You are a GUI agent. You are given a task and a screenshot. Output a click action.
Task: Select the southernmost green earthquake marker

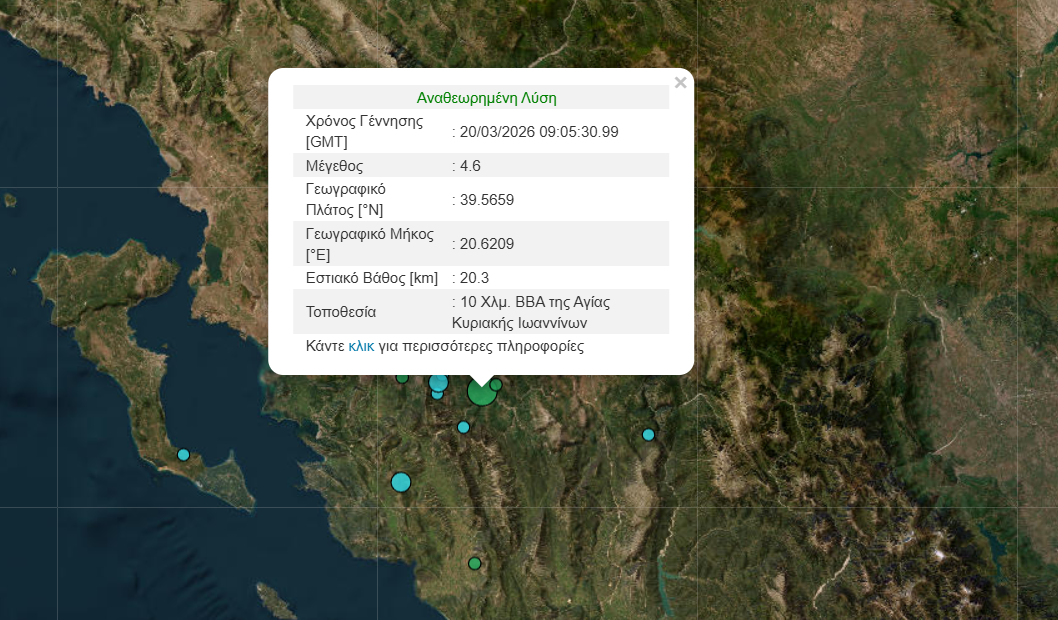475,563
